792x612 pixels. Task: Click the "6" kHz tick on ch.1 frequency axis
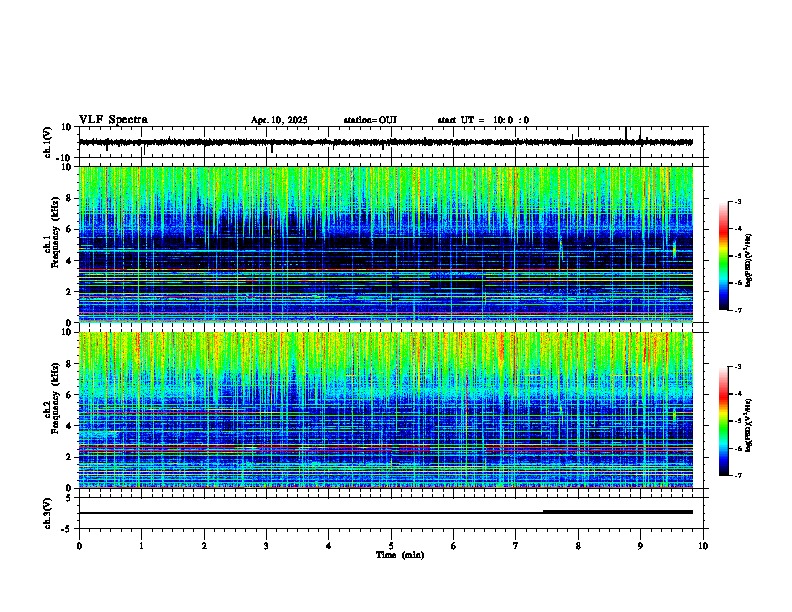[70, 230]
